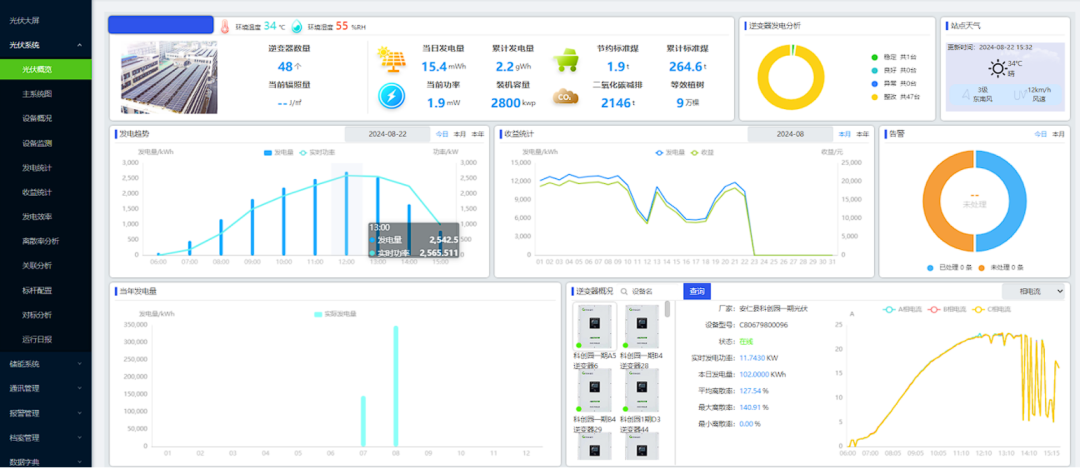The width and height of the screenshot is (1080, 468).
Task: Open the 2024-08-22 date picker
Action: (x=387, y=134)
